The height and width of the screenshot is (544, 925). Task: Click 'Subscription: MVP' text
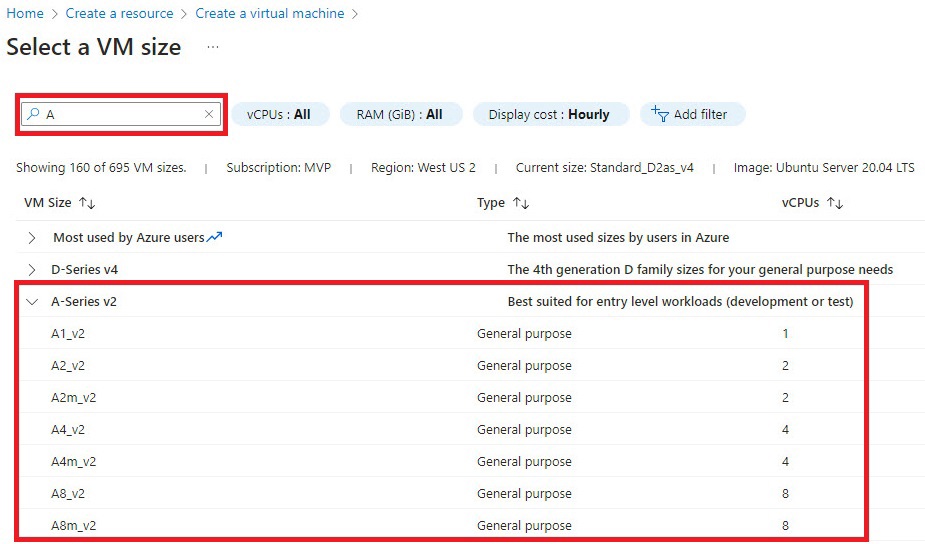coord(278,168)
